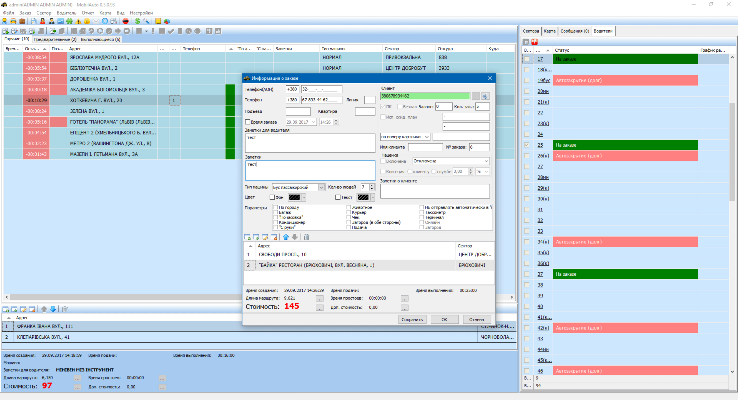Click the first add-address icon in the dialog
738x400 pixels.
point(248,236)
